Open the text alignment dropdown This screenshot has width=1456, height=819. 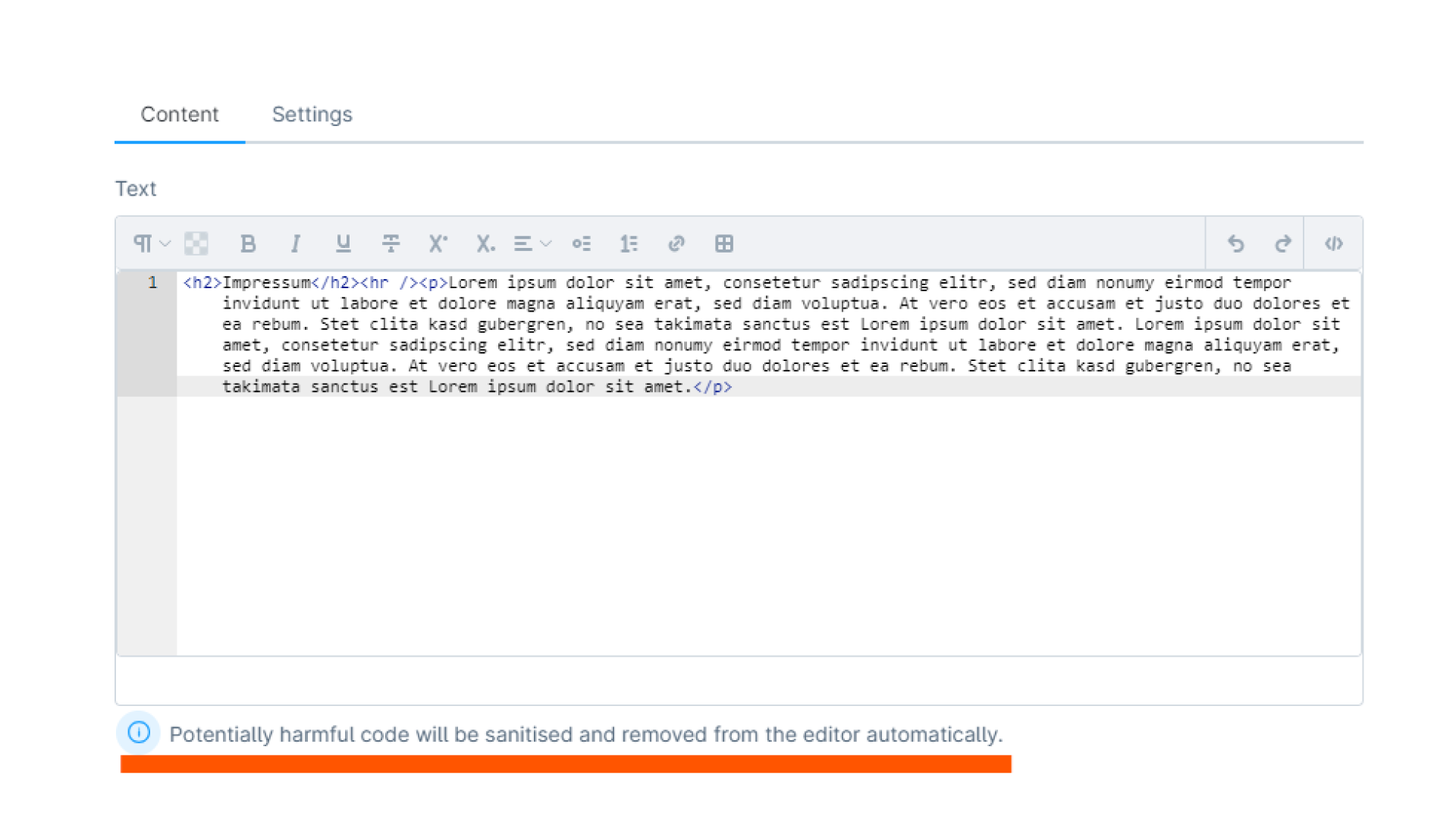pos(532,243)
